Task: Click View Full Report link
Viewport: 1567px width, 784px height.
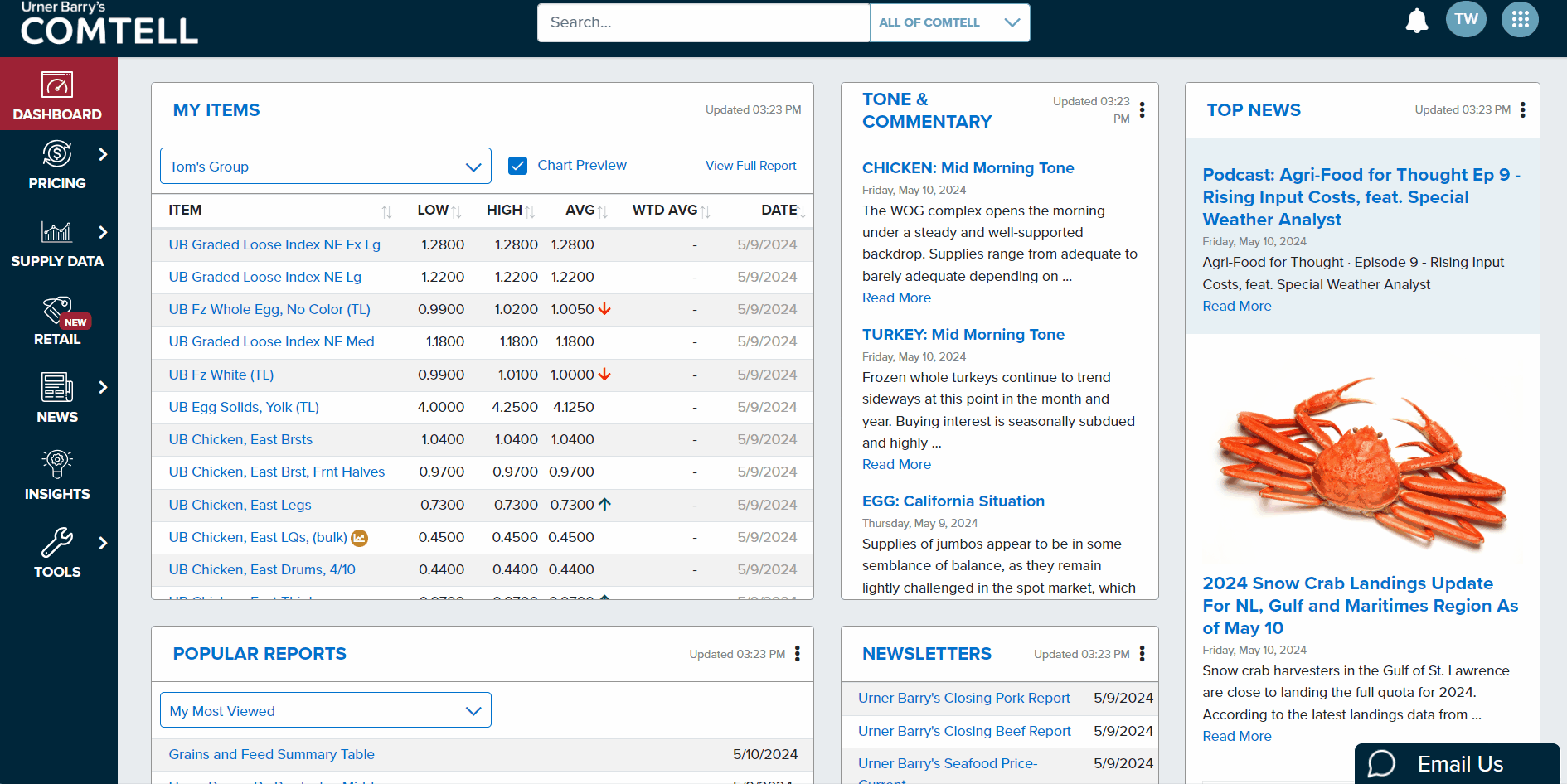Action: pos(750,166)
